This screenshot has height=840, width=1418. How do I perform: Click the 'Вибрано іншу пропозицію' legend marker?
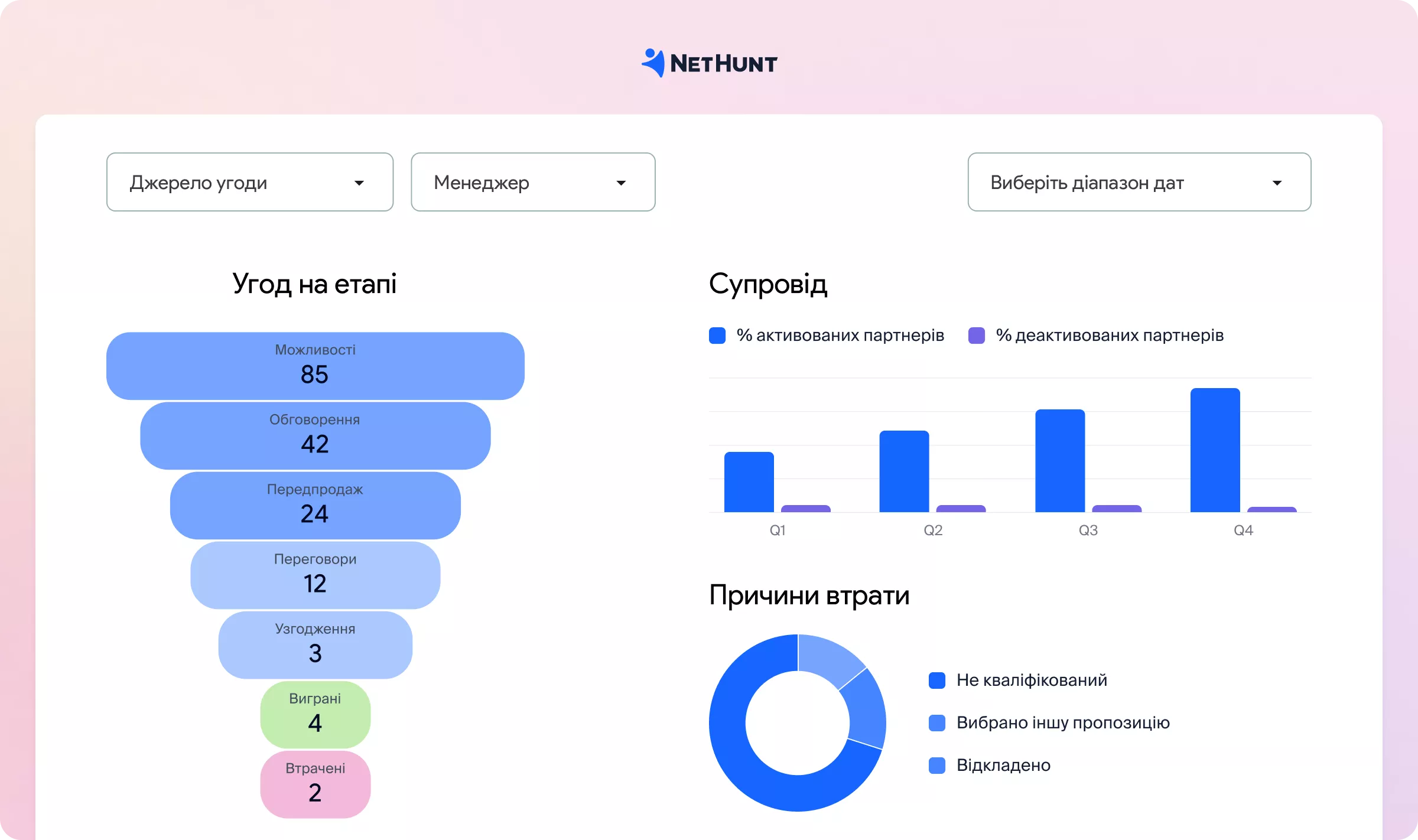pos(937,722)
